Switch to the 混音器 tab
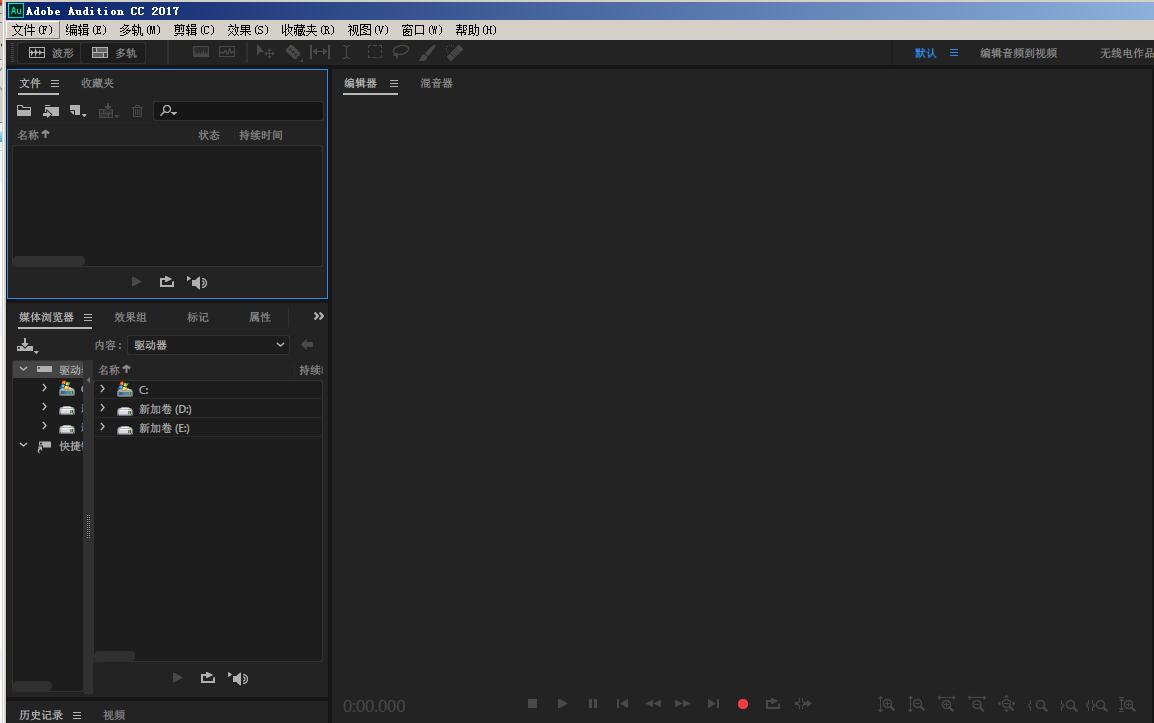The height and width of the screenshot is (723, 1154). click(x=436, y=83)
